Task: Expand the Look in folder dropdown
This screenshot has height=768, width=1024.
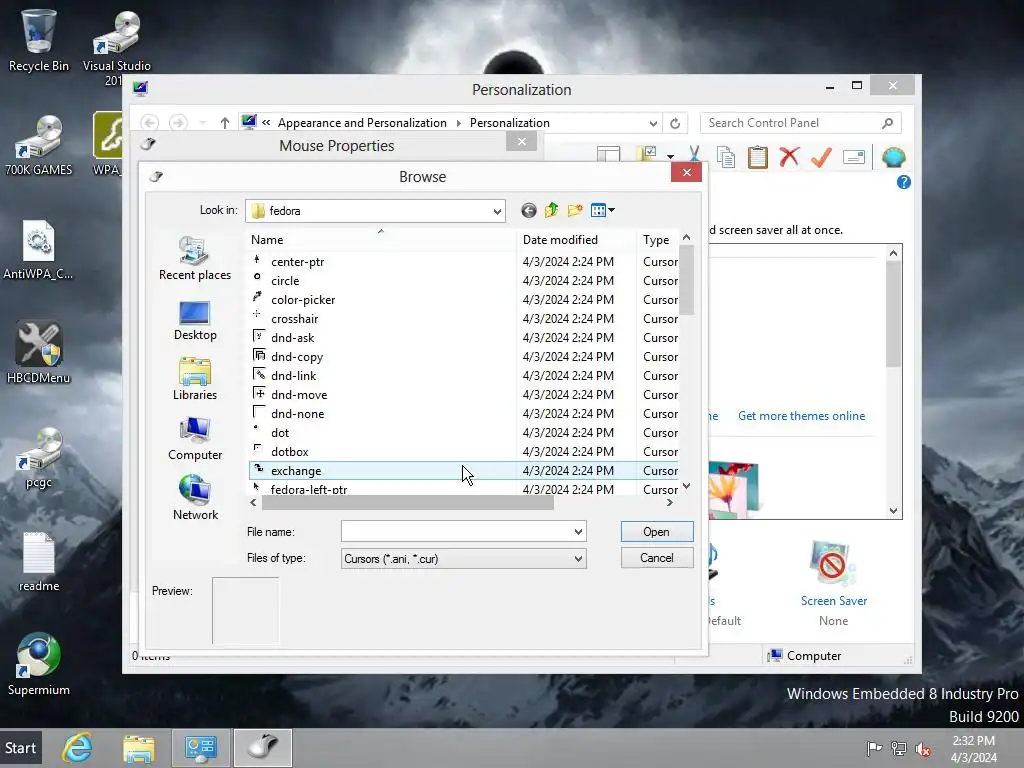Action: pos(497,211)
